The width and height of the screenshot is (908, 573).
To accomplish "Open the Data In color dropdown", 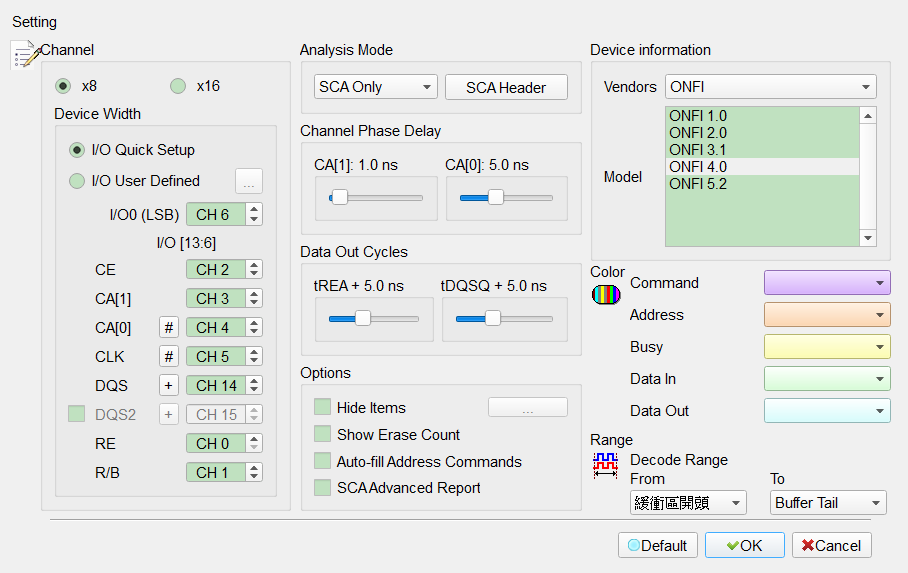I will 827,378.
